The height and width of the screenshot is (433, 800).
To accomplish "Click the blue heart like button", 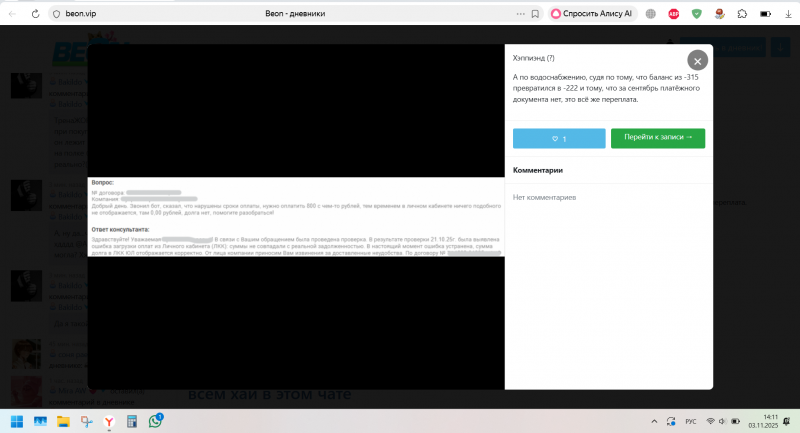I will click(x=559, y=138).
